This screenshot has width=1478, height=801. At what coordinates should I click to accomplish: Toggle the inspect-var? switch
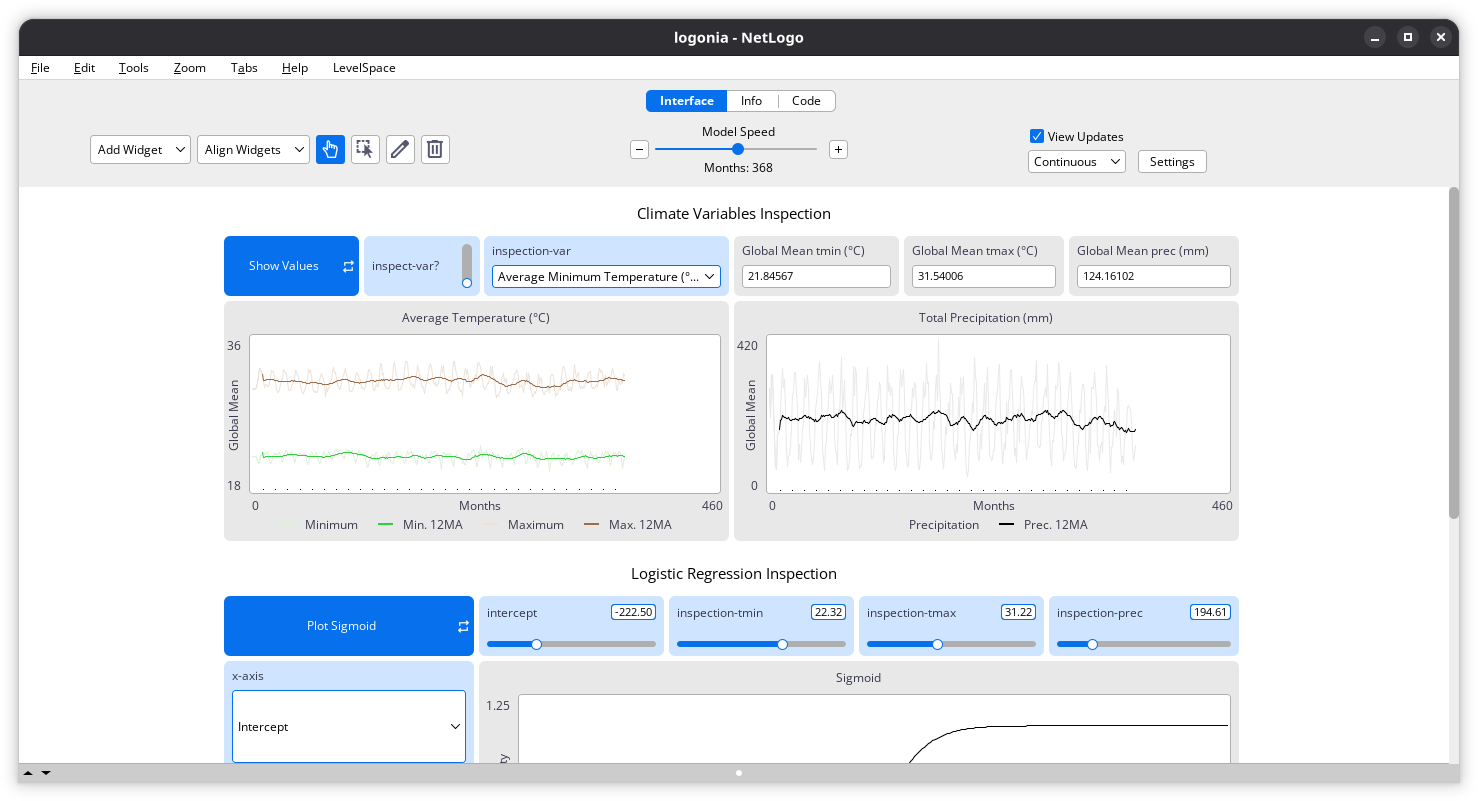point(466,266)
